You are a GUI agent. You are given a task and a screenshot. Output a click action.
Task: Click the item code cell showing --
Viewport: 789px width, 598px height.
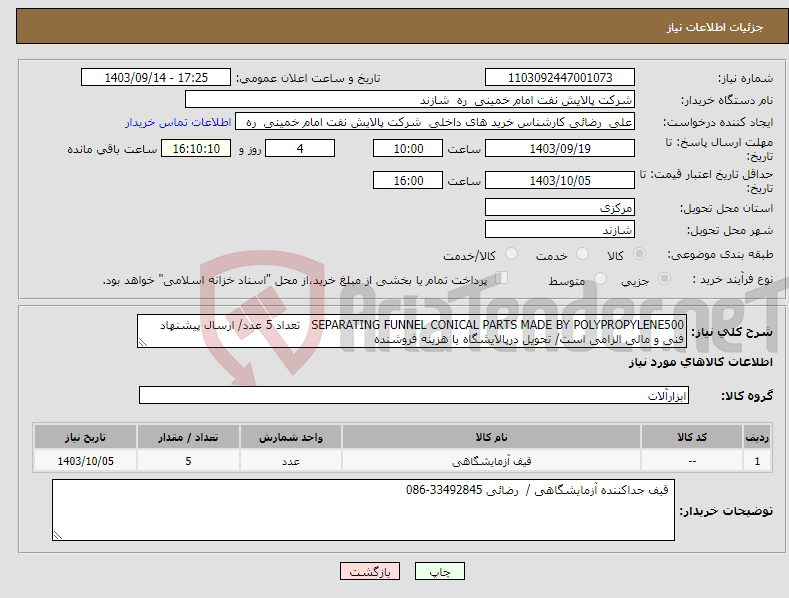[x=692, y=461]
